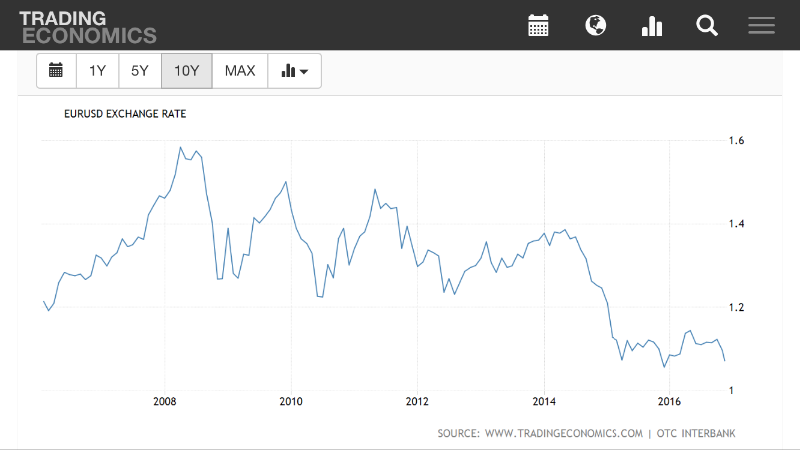Click the 1.6 value on the y-axis

(x=735, y=141)
